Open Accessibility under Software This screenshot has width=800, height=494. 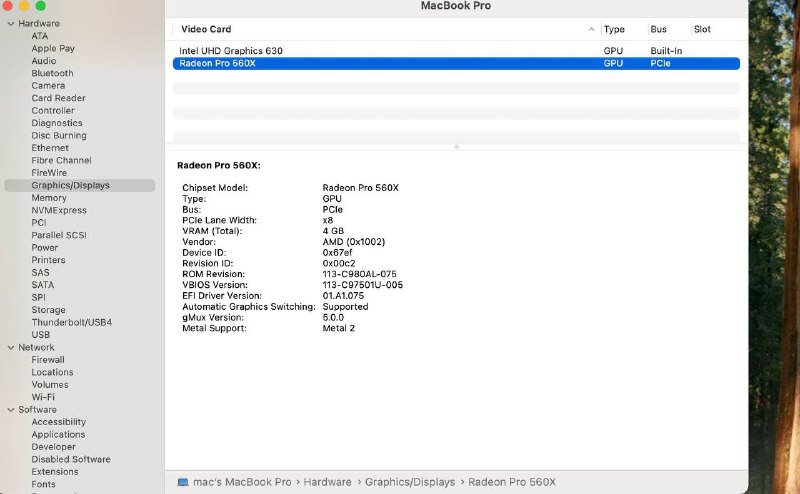point(59,422)
